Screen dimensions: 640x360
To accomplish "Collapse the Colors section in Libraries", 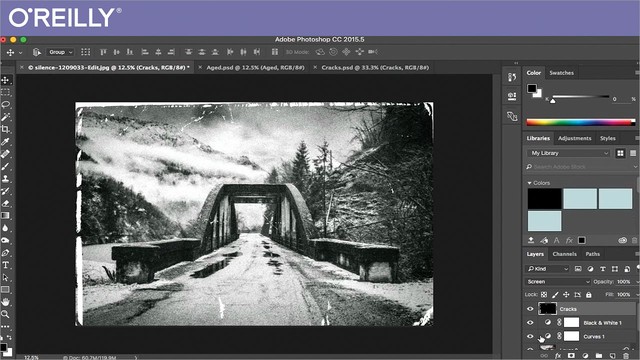I will click(529, 183).
